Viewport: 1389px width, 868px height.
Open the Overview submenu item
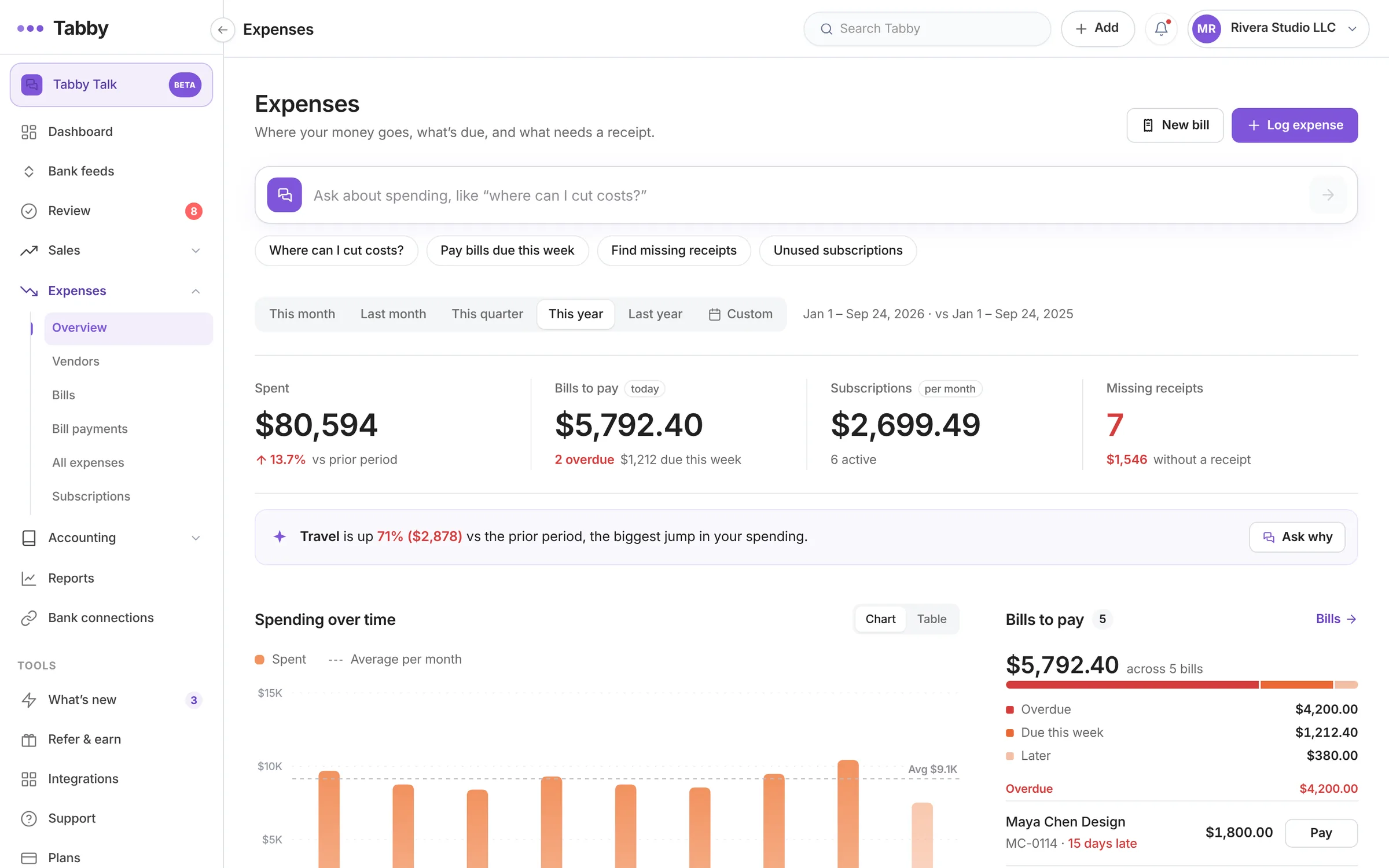(x=128, y=328)
